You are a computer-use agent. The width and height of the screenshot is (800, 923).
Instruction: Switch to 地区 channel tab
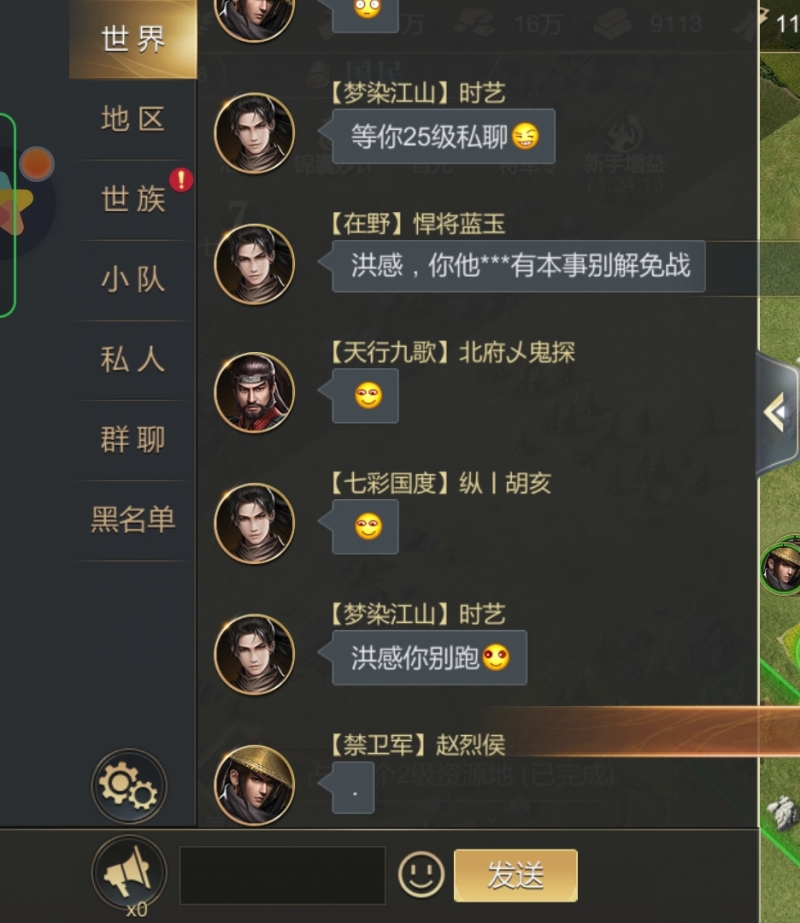[x=133, y=119]
